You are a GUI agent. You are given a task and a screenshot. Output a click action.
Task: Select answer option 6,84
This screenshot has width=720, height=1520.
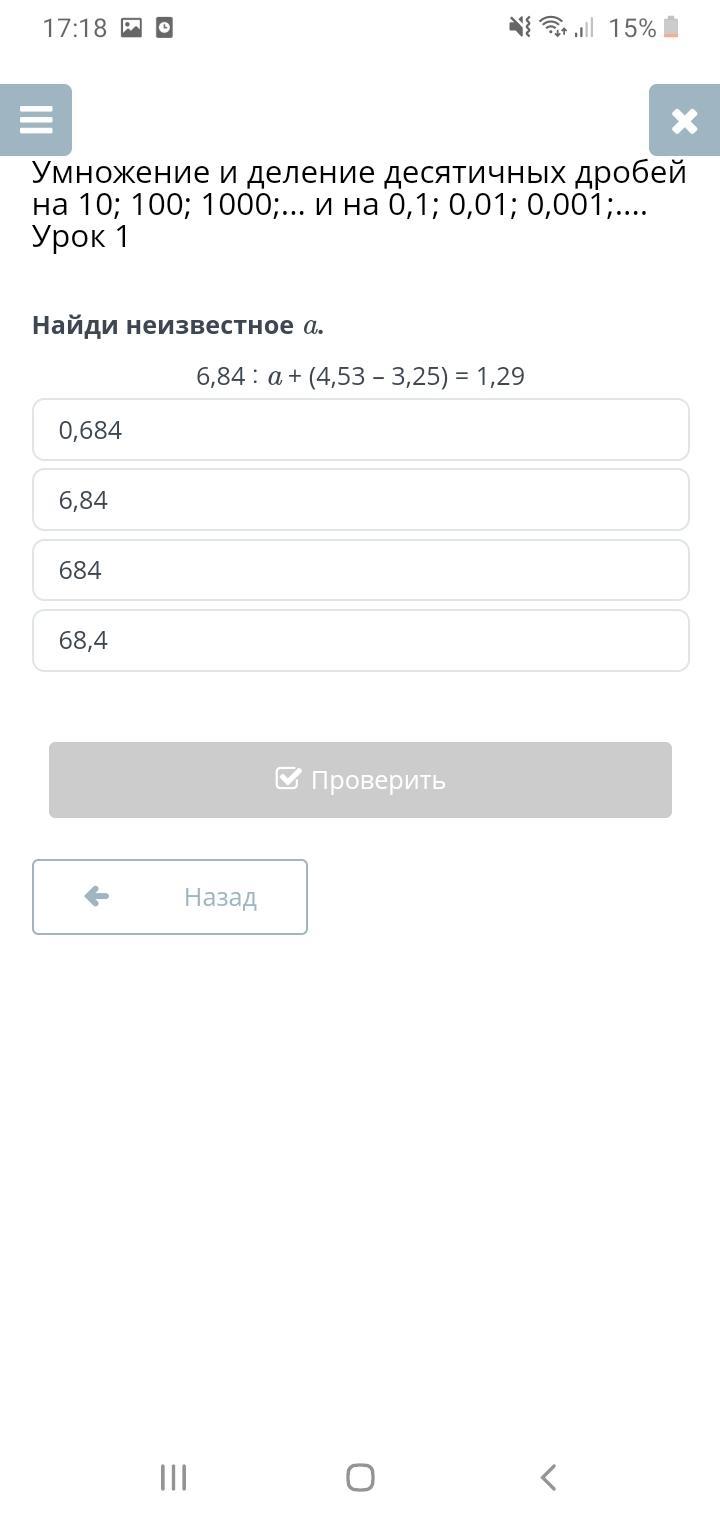point(361,500)
